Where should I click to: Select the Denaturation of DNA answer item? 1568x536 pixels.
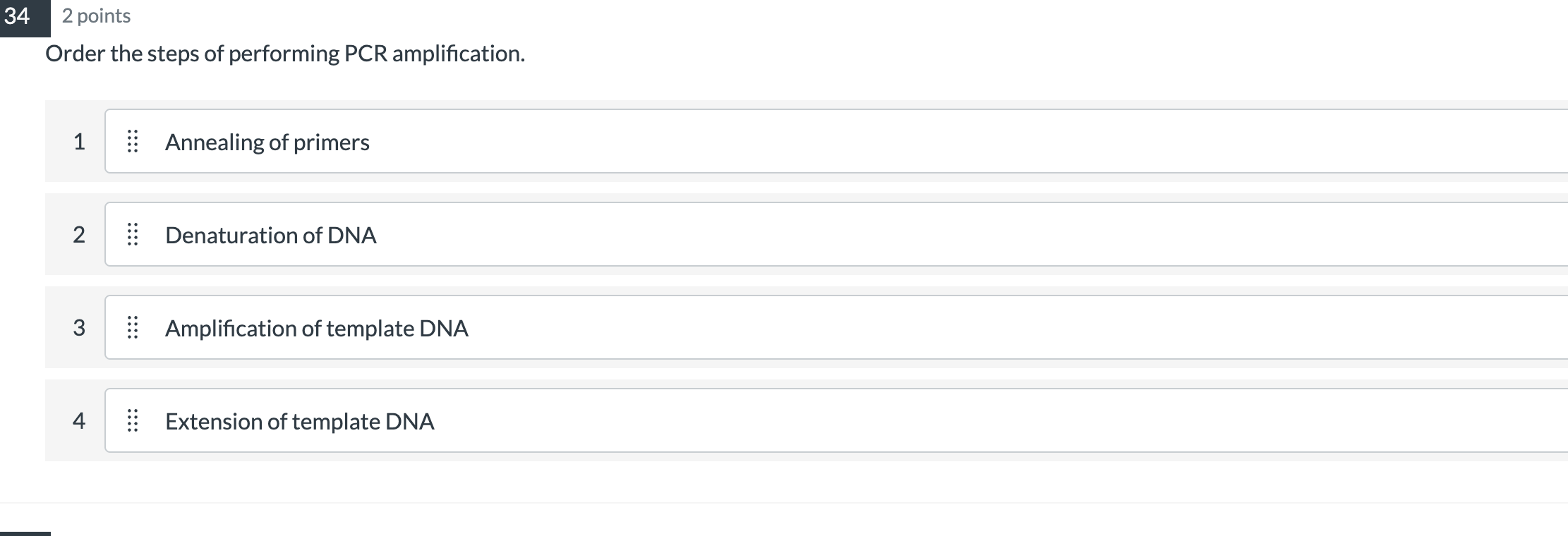(x=271, y=235)
